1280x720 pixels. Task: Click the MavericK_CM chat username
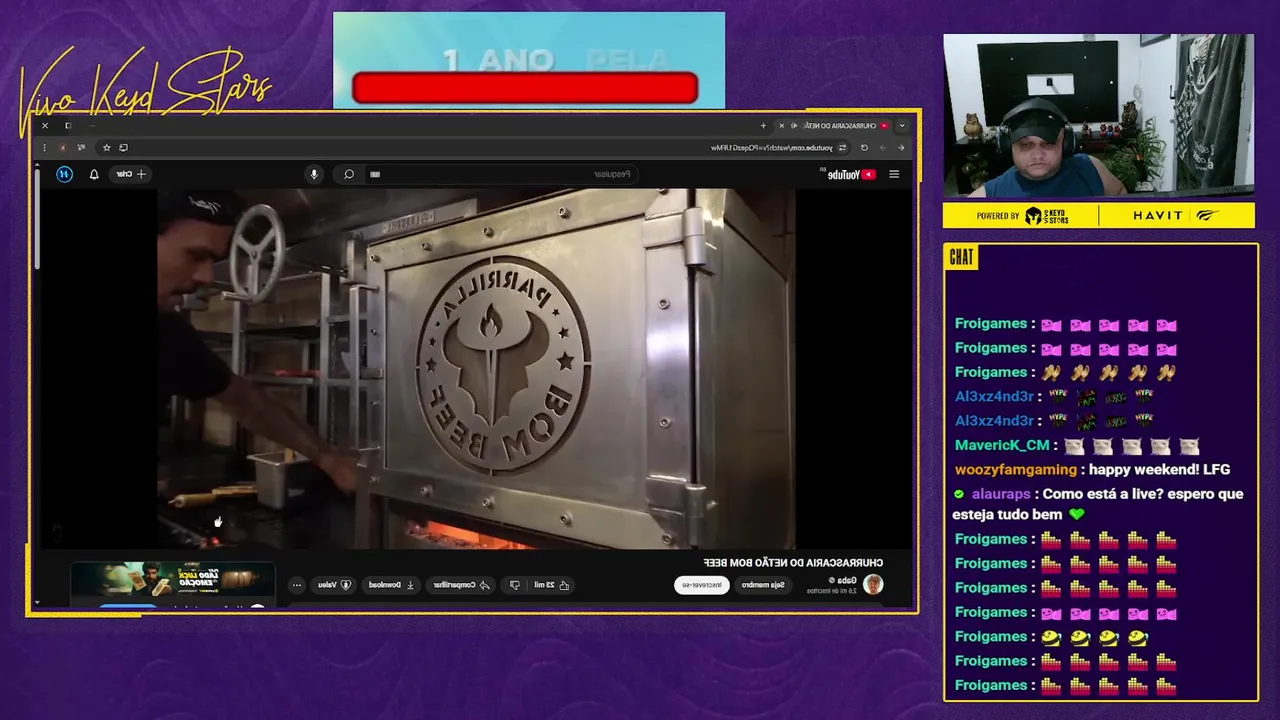[x=1002, y=445]
